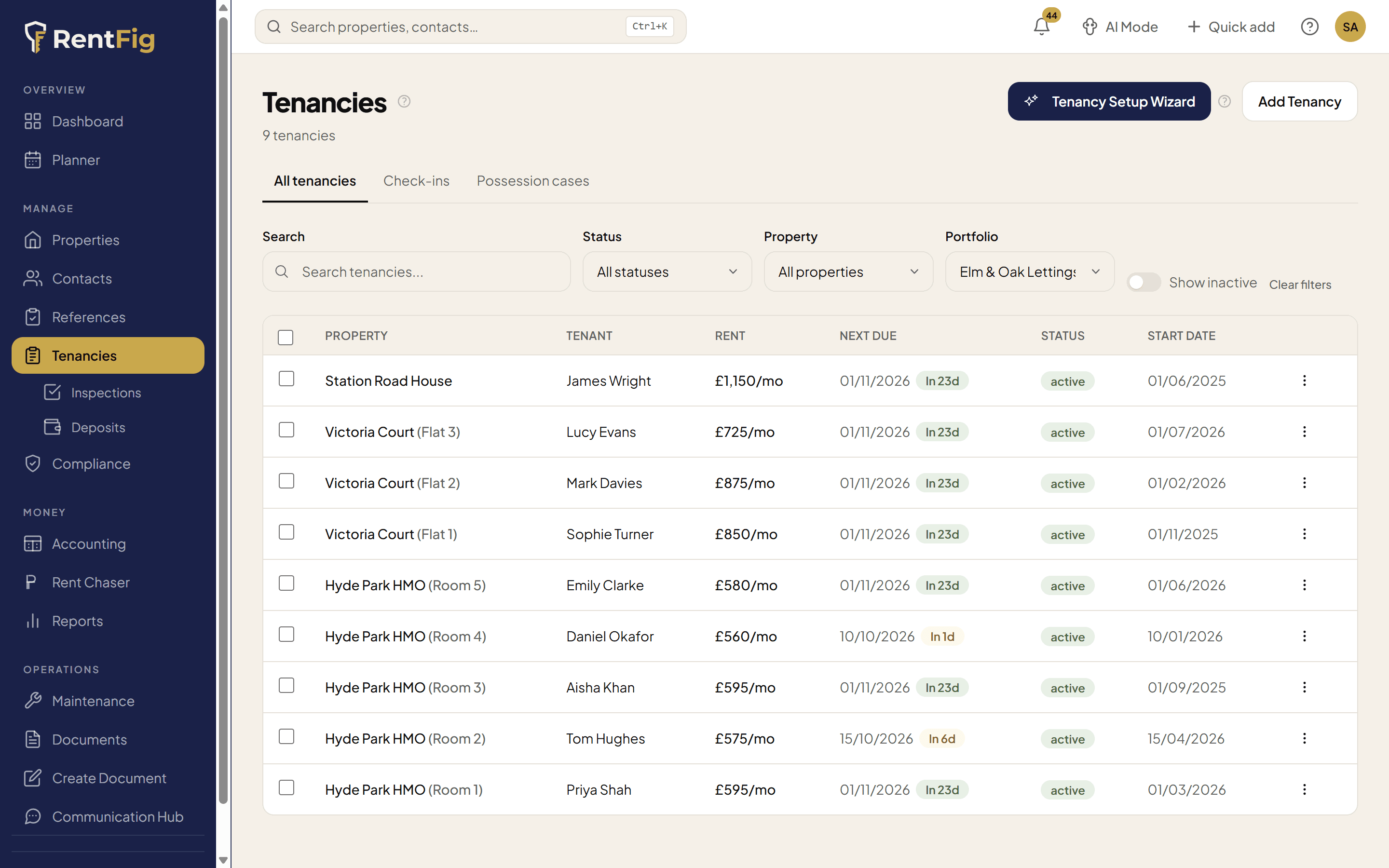1389x868 pixels.
Task: Click the In 1d due badge
Action: click(942, 636)
